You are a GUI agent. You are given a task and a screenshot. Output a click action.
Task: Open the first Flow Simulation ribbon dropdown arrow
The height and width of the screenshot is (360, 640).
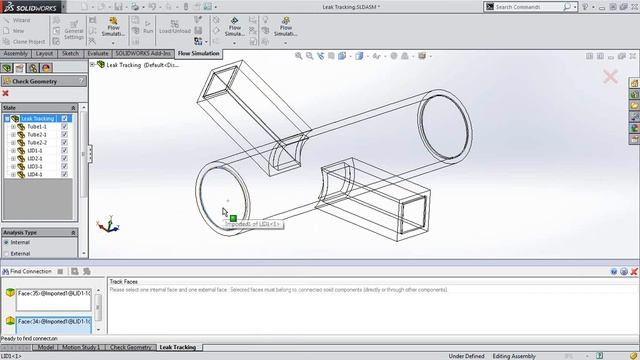(113, 42)
